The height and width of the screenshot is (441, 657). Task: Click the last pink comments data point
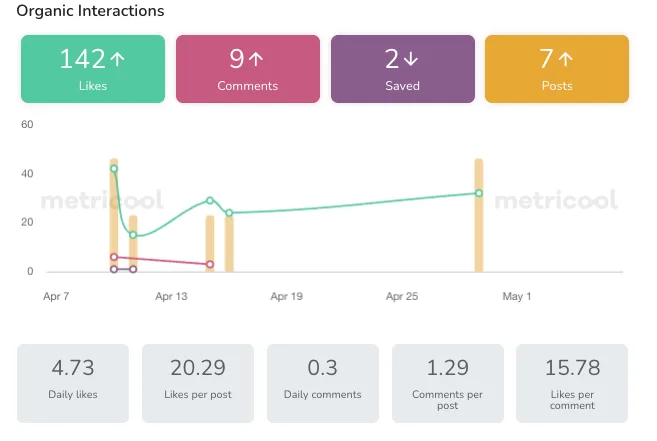[210, 265]
